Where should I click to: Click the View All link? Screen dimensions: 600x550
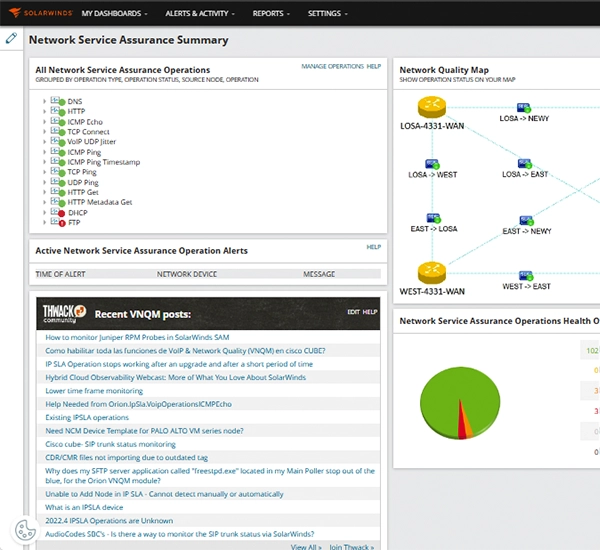pos(306,547)
